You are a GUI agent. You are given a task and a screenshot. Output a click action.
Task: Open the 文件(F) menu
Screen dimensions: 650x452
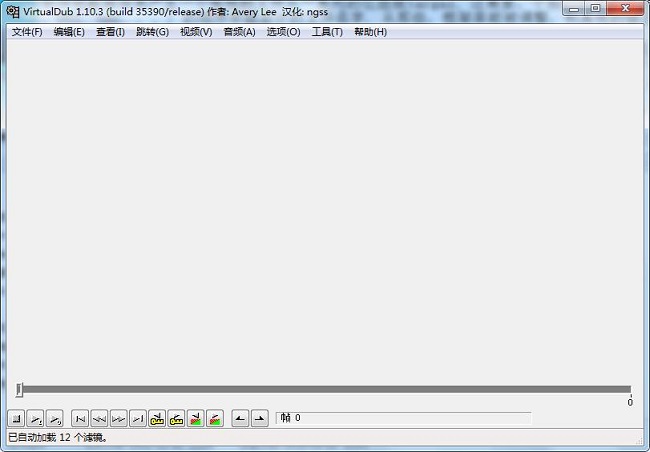click(27, 32)
